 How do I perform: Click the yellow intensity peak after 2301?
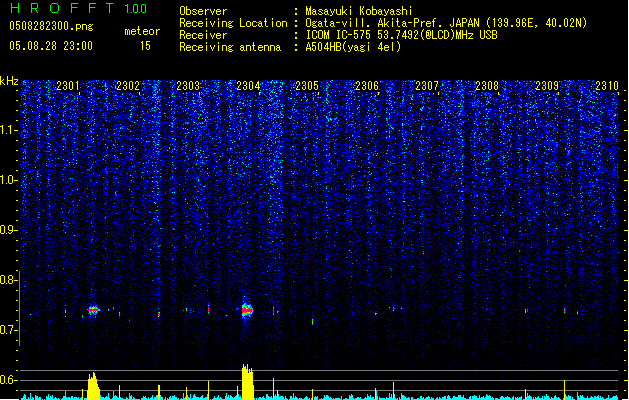[93, 386]
